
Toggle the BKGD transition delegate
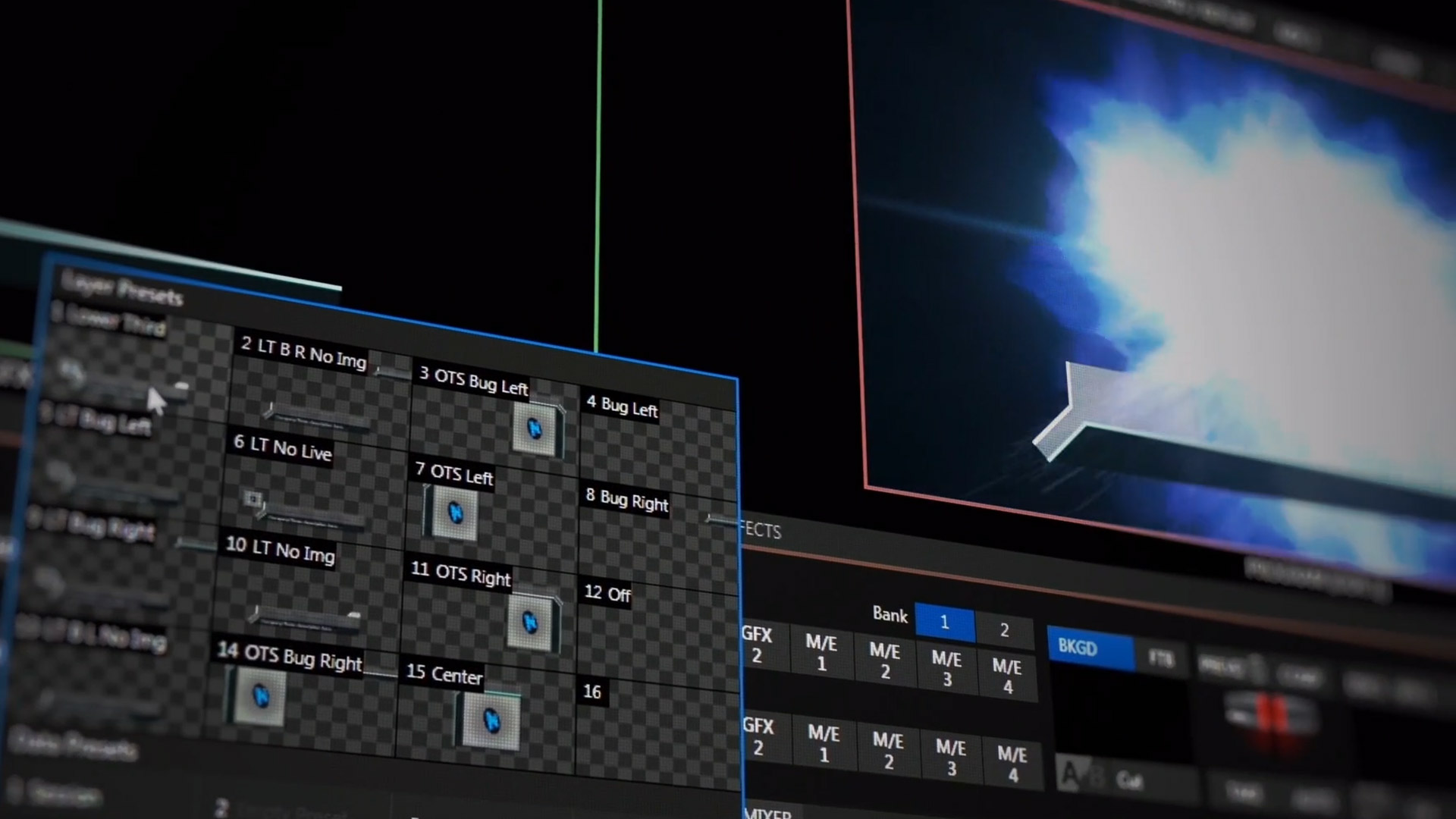tap(1090, 648)
